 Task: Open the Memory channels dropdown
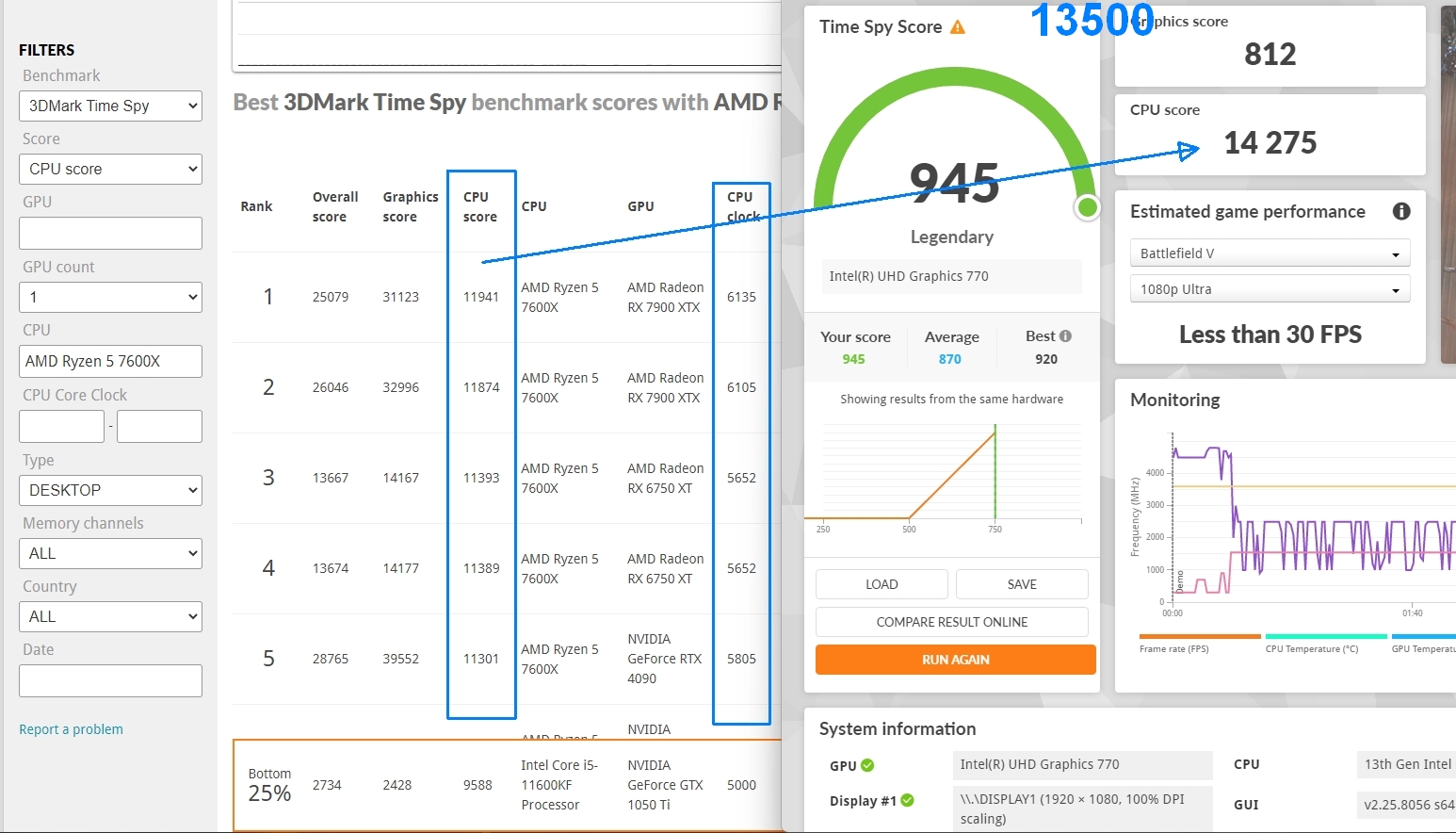[x=110, y=553]
